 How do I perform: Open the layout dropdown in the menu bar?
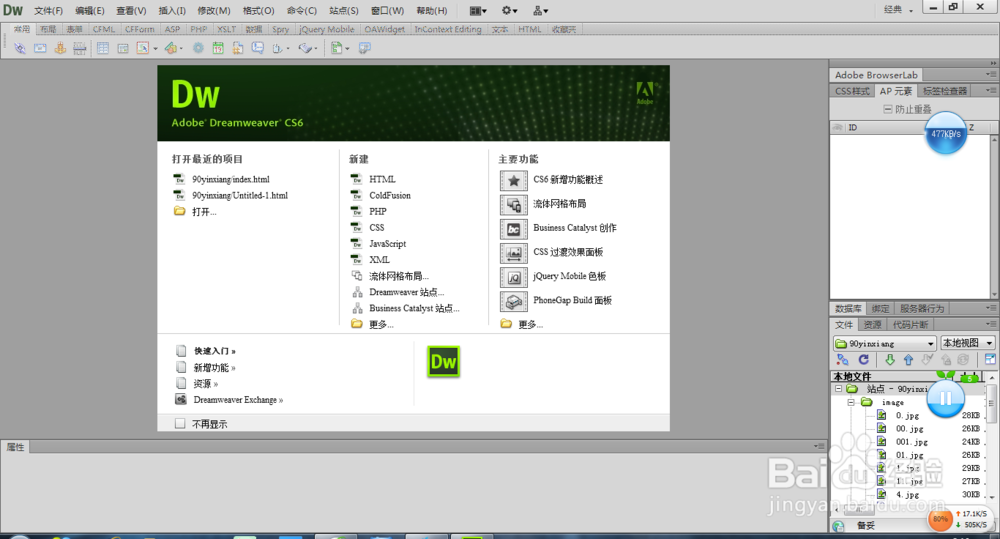pyautogui.click(x=478, y=10)
